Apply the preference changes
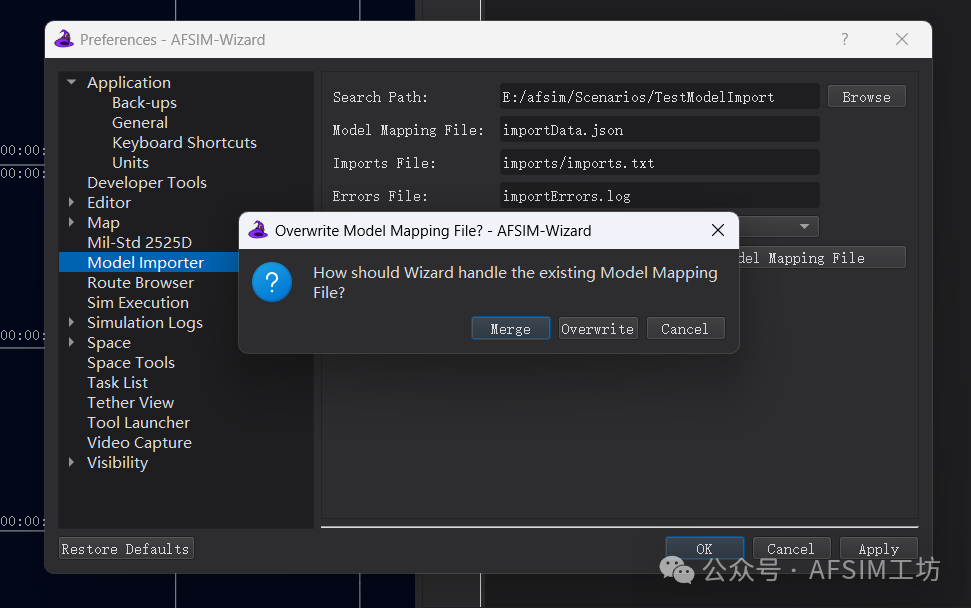The image size is (971, 608). tap(878, 549)
